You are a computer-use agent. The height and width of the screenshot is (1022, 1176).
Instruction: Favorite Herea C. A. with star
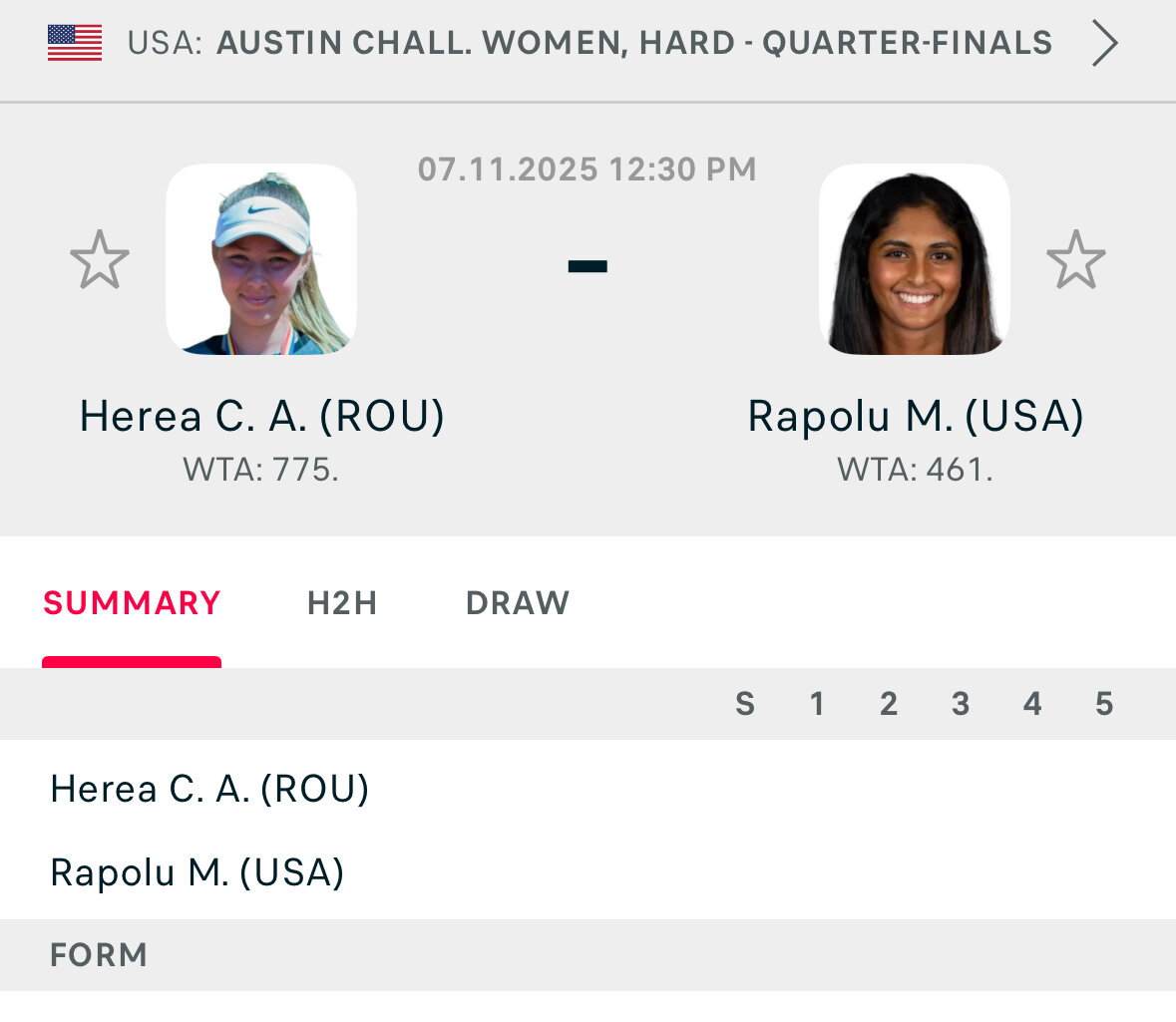(100, 260)
